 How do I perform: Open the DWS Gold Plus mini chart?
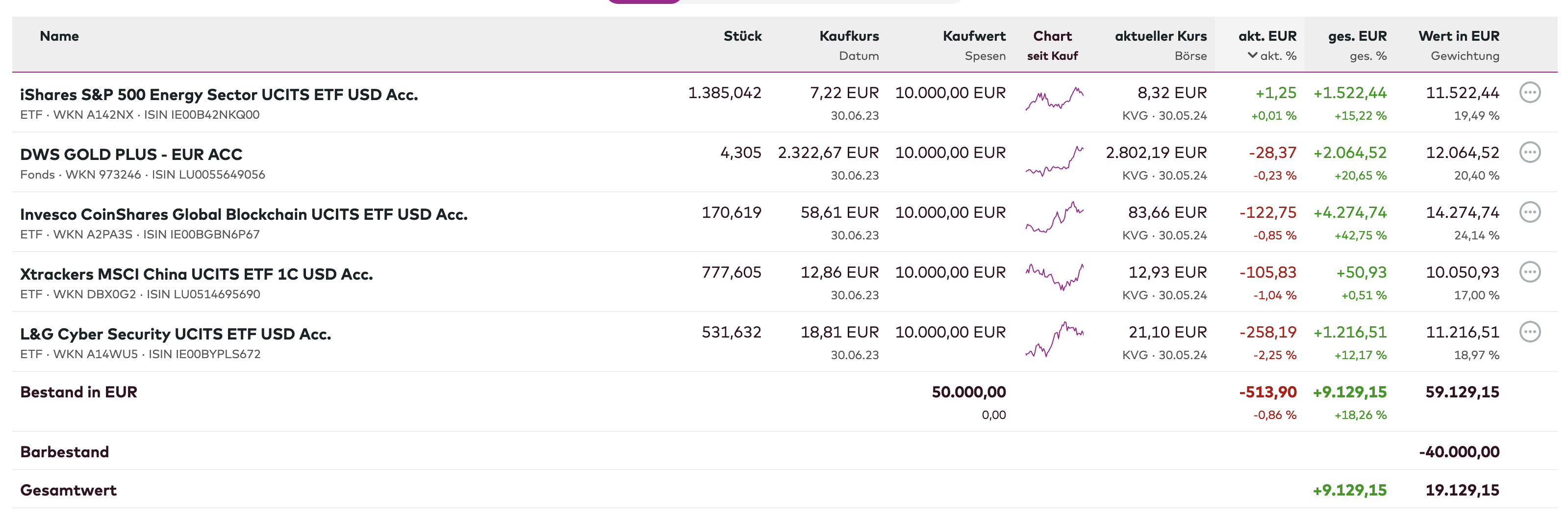1054,161
